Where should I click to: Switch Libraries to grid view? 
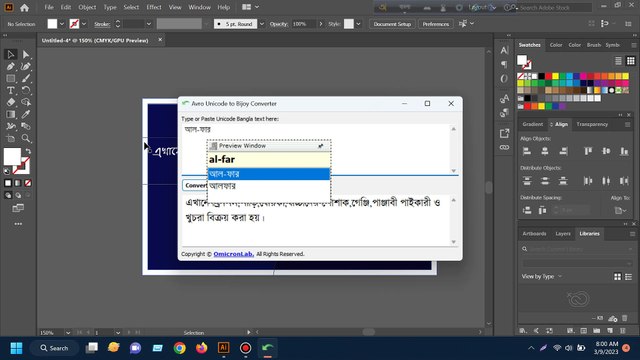pos(617,277)
